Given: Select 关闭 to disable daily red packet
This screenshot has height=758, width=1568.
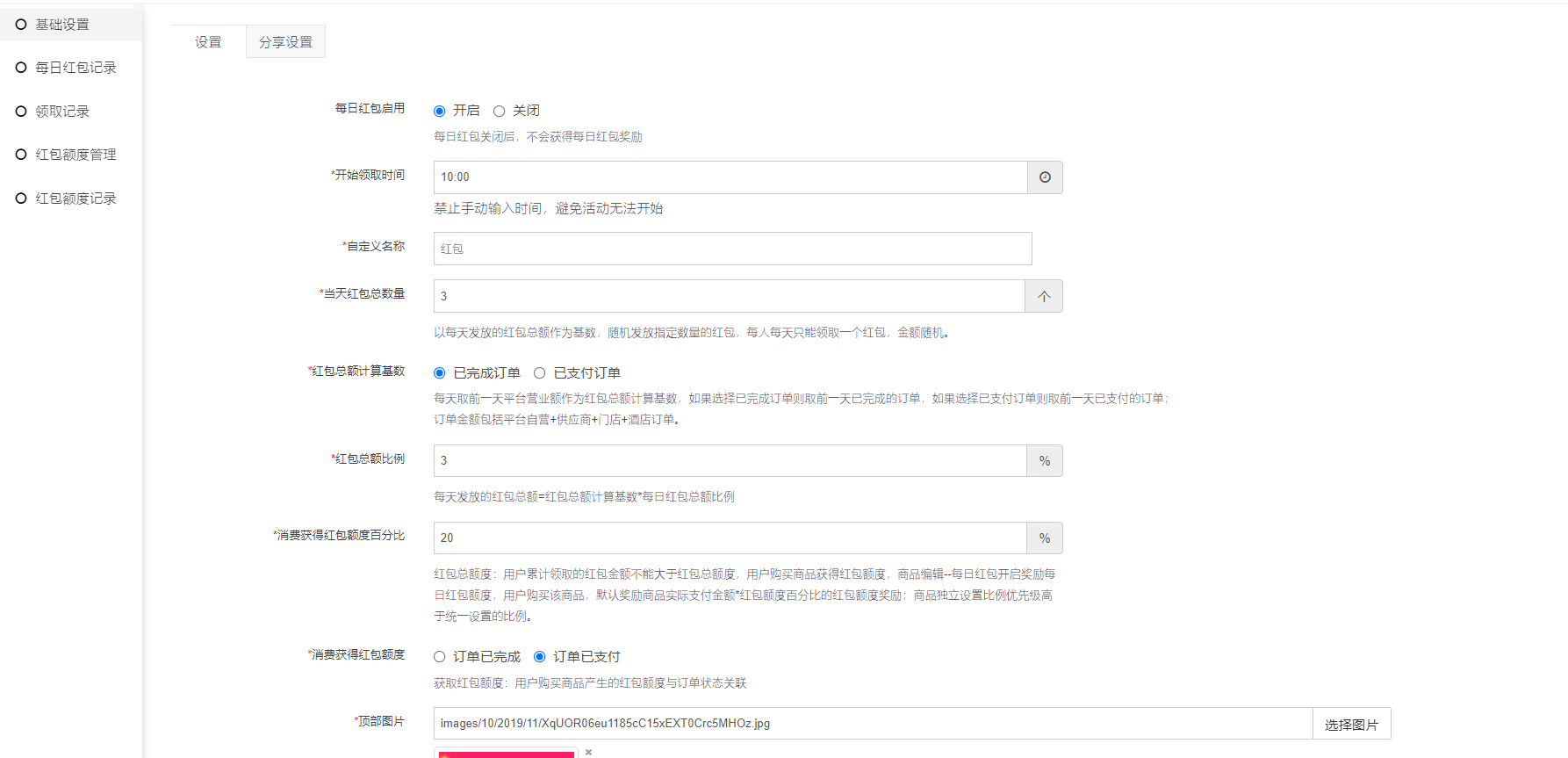Looking at the screenshot, I should point(500,112).
